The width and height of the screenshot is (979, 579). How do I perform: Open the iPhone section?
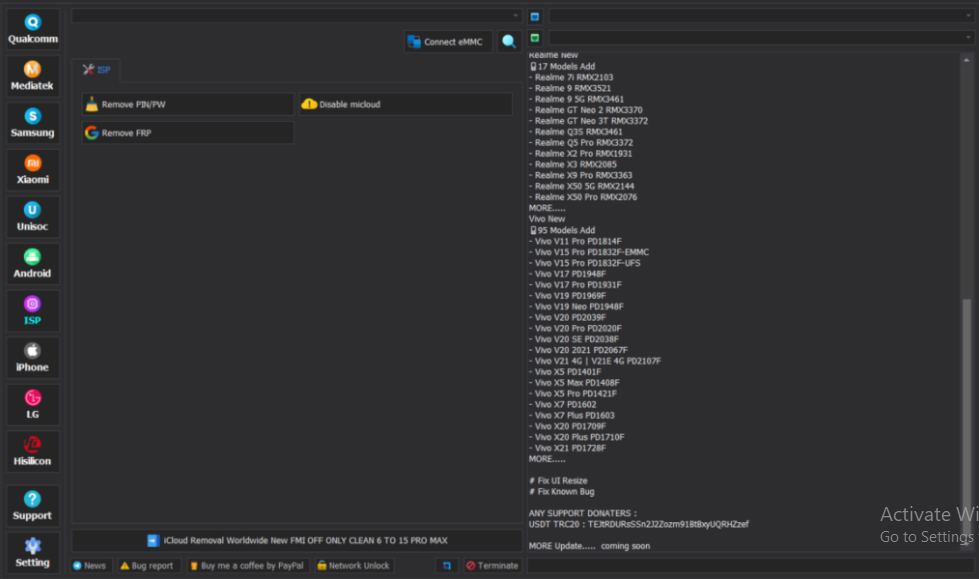pyautogui.click(x=32, y=357)
